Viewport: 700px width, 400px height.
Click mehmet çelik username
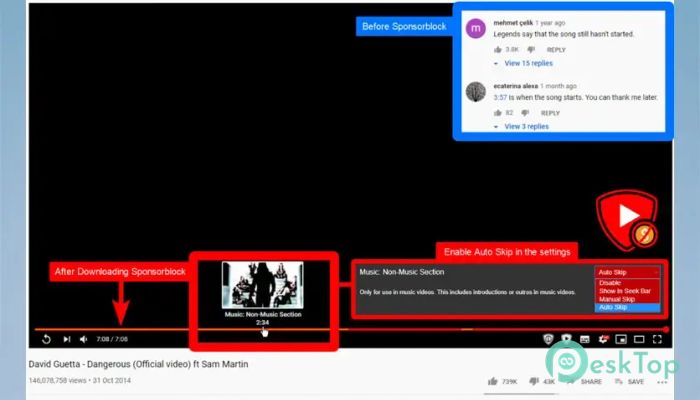tap(513, 23)
